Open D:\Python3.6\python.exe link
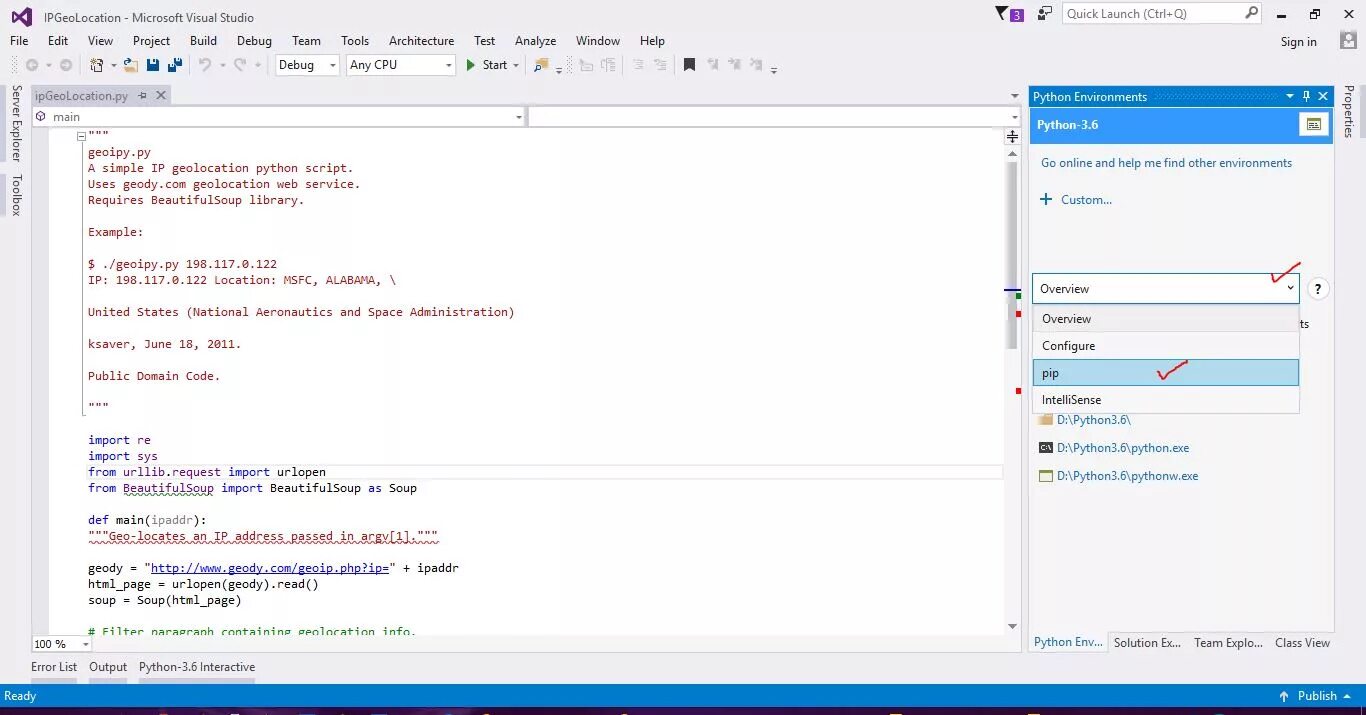This screenshot has width=1366, height=715. click(1123, 448)
